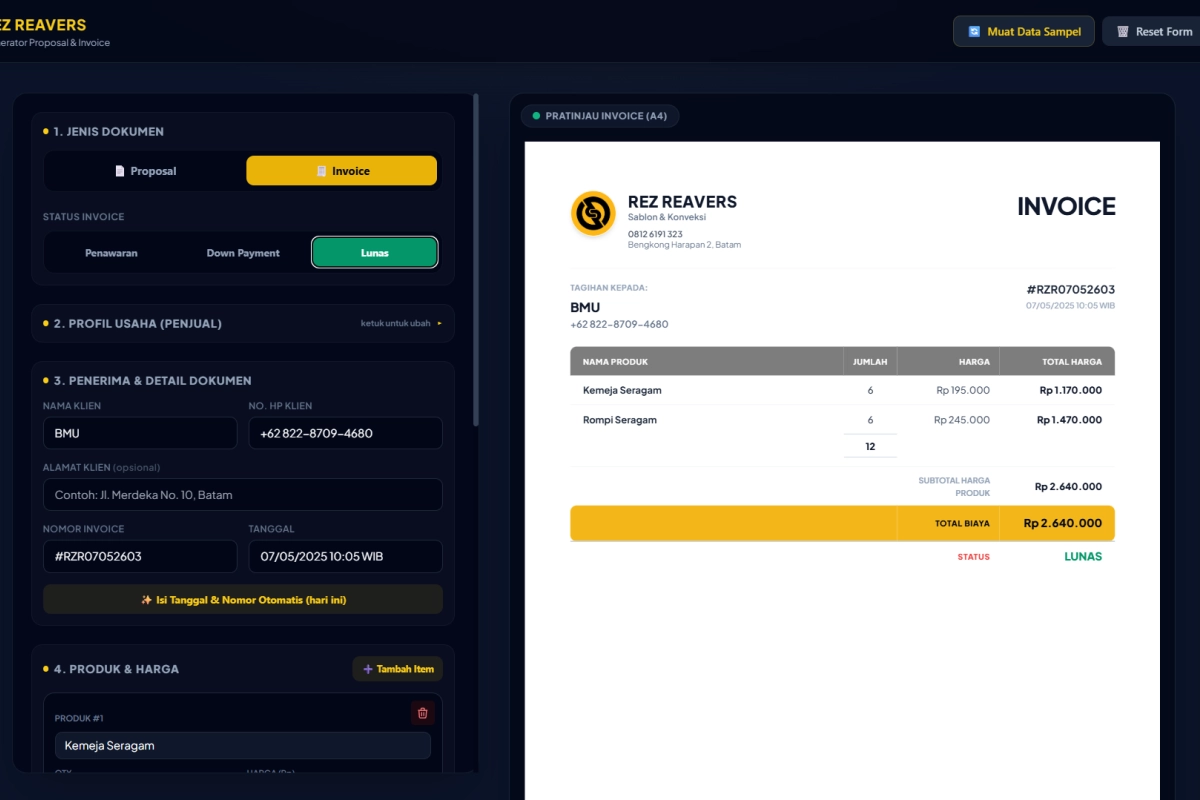Click the Nama Klien field containing BMU
The width and height of the screenshot is (1200, 800).
coord(140,434)
